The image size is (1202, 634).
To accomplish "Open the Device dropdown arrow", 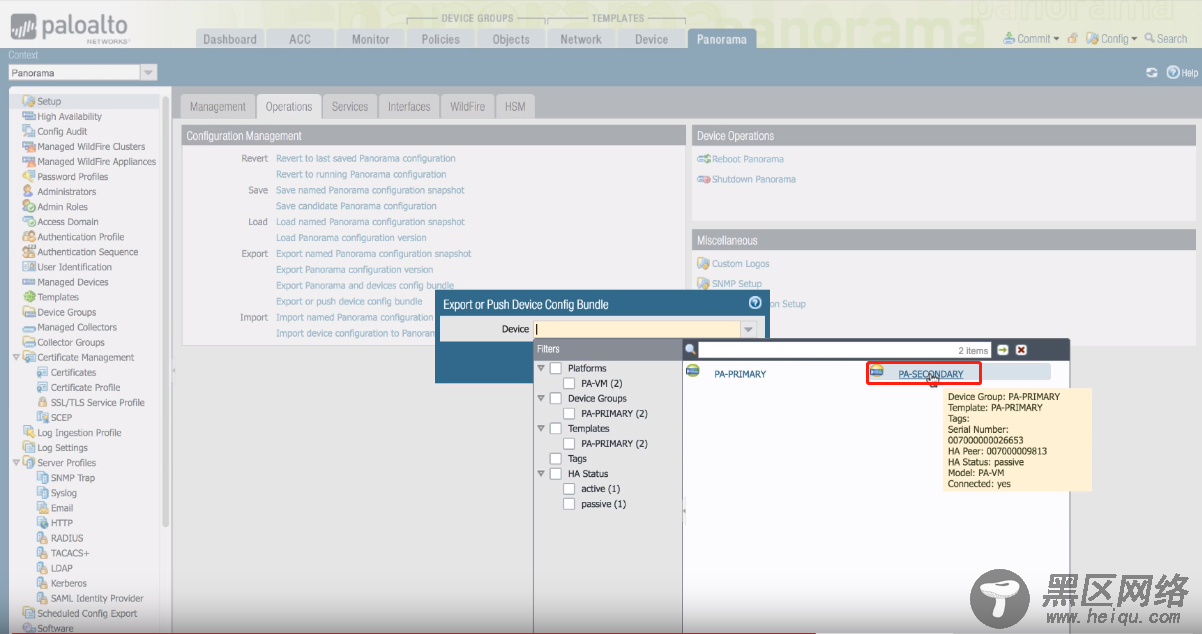I will click(748, 329).
